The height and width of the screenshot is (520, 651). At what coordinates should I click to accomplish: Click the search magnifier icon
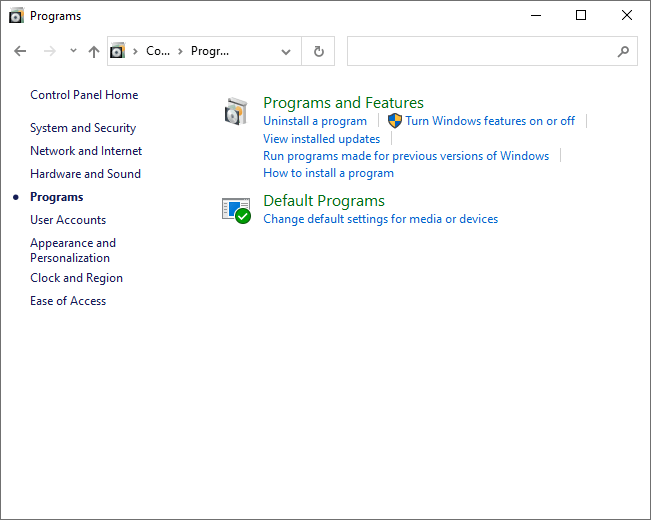point(623,51)
